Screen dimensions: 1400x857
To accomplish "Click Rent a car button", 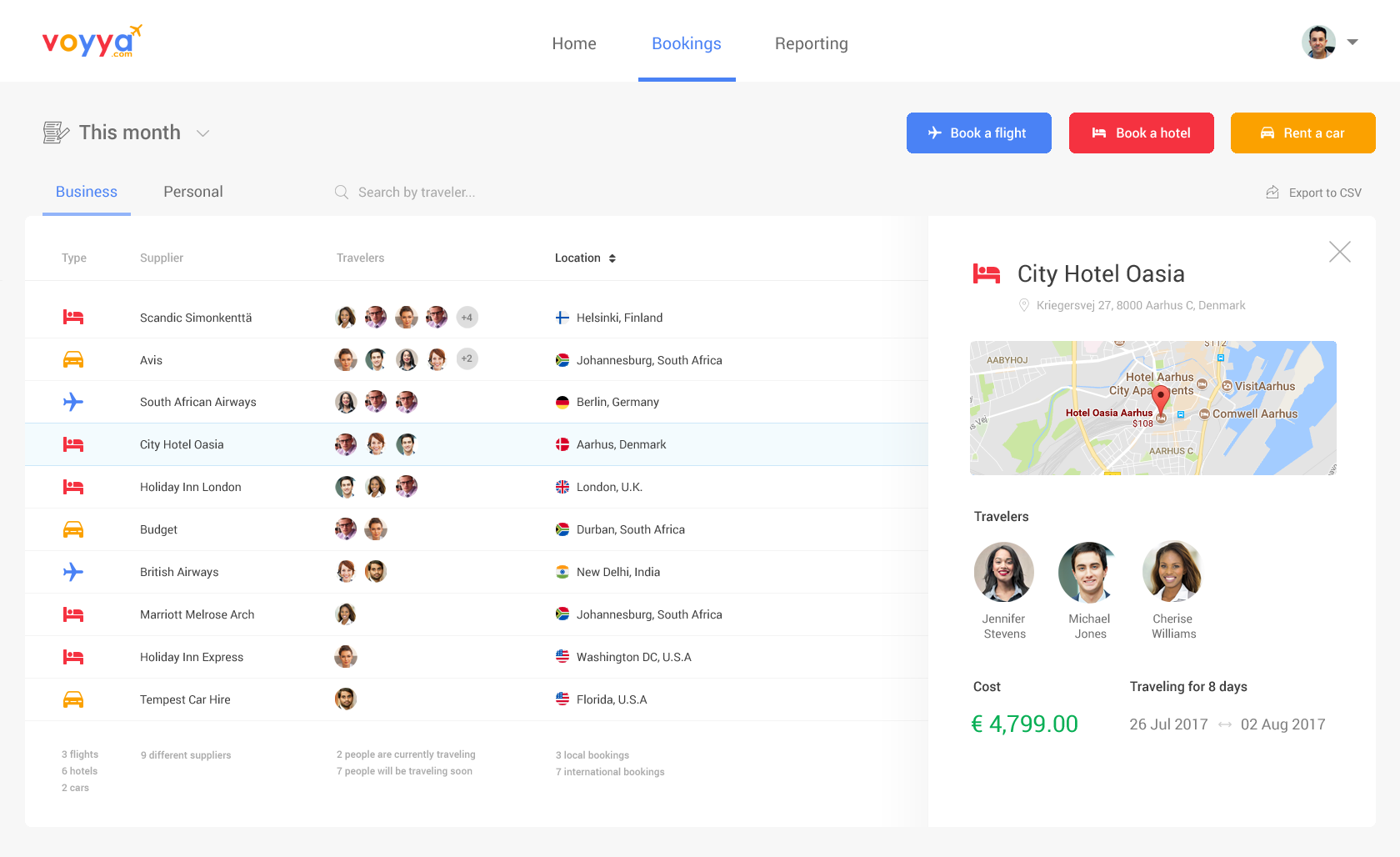I will point(1303,133).
